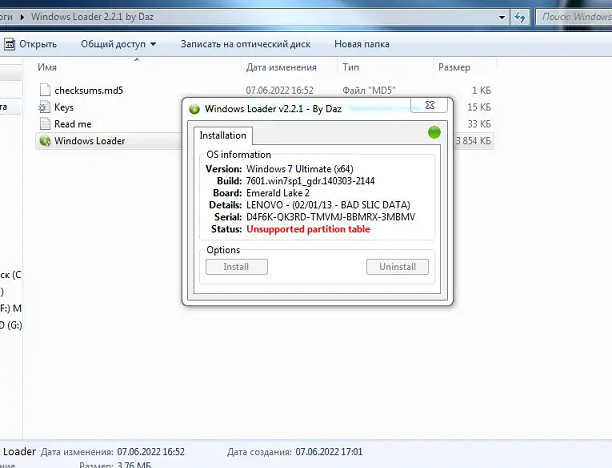Image resolution: width=612 pixels, height=468 pixels.
Task: Click the Windows Loader title bar icon
Action: (x=194, y=108)
